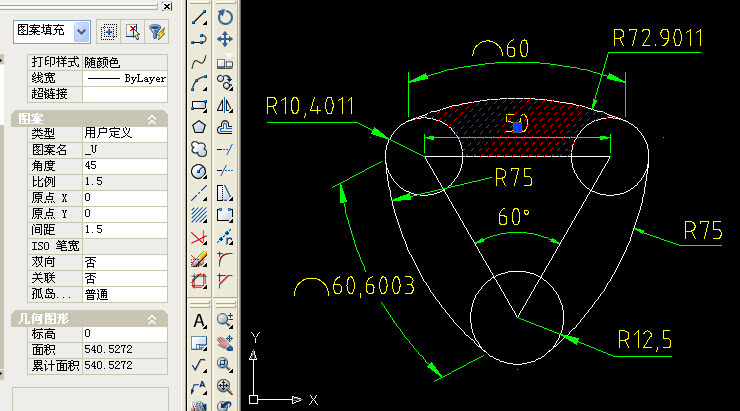Close the properties palette
The image size is (740, 411).
pyautogui.click(x=167, y=6)
